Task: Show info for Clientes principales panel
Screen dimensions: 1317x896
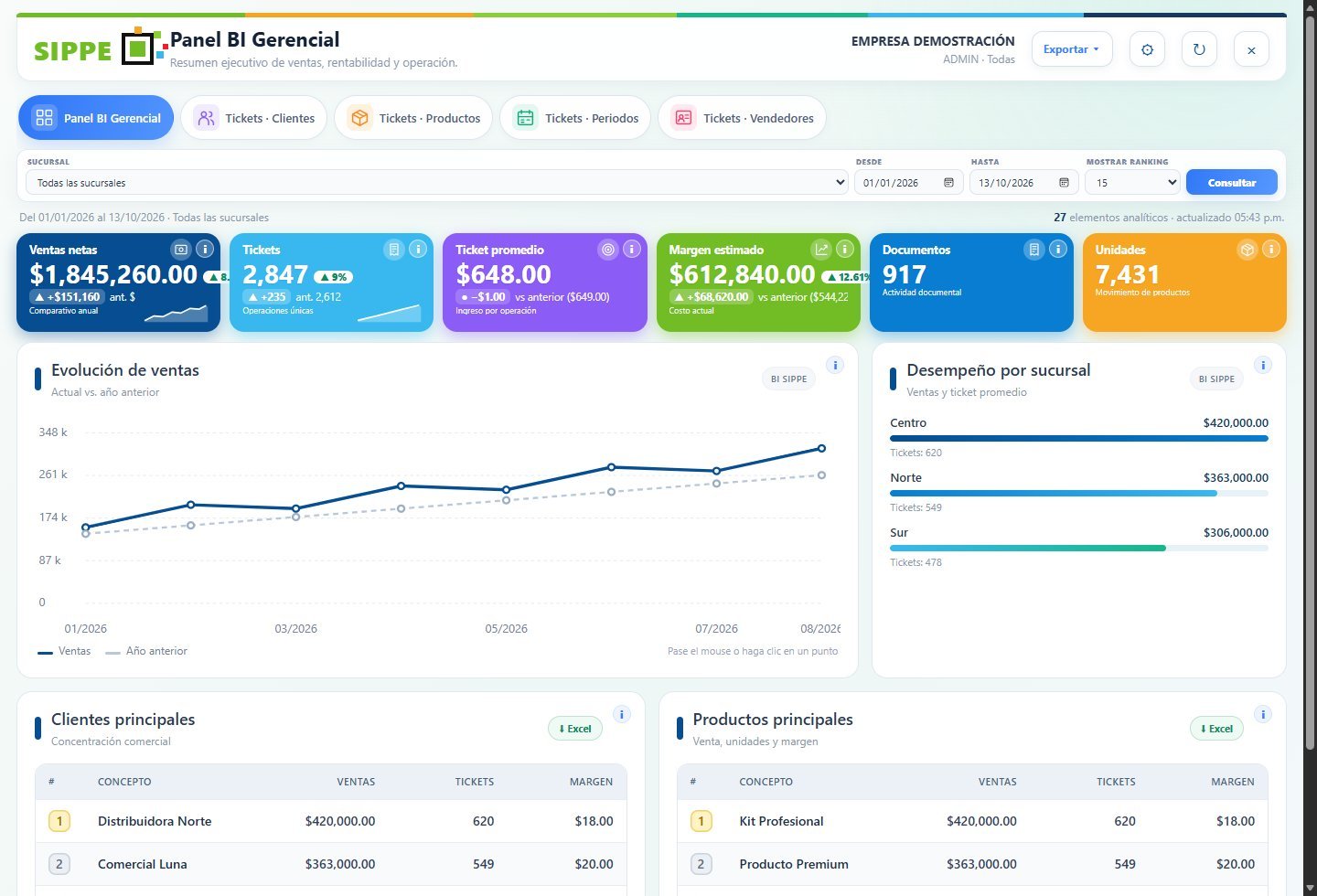Action: coord(622,714)
